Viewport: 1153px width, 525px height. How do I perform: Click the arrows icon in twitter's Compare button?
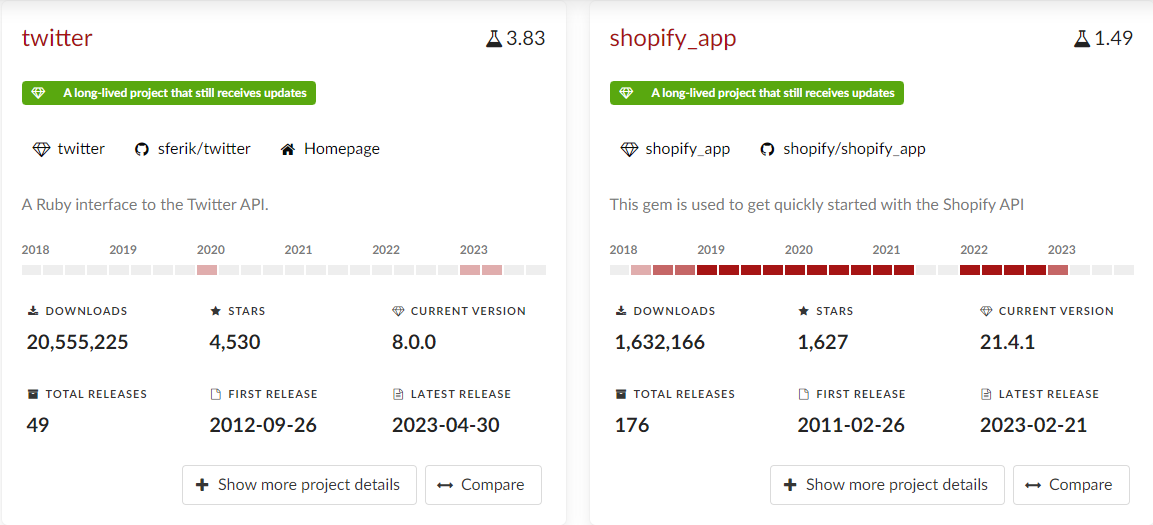click(445, 485)
